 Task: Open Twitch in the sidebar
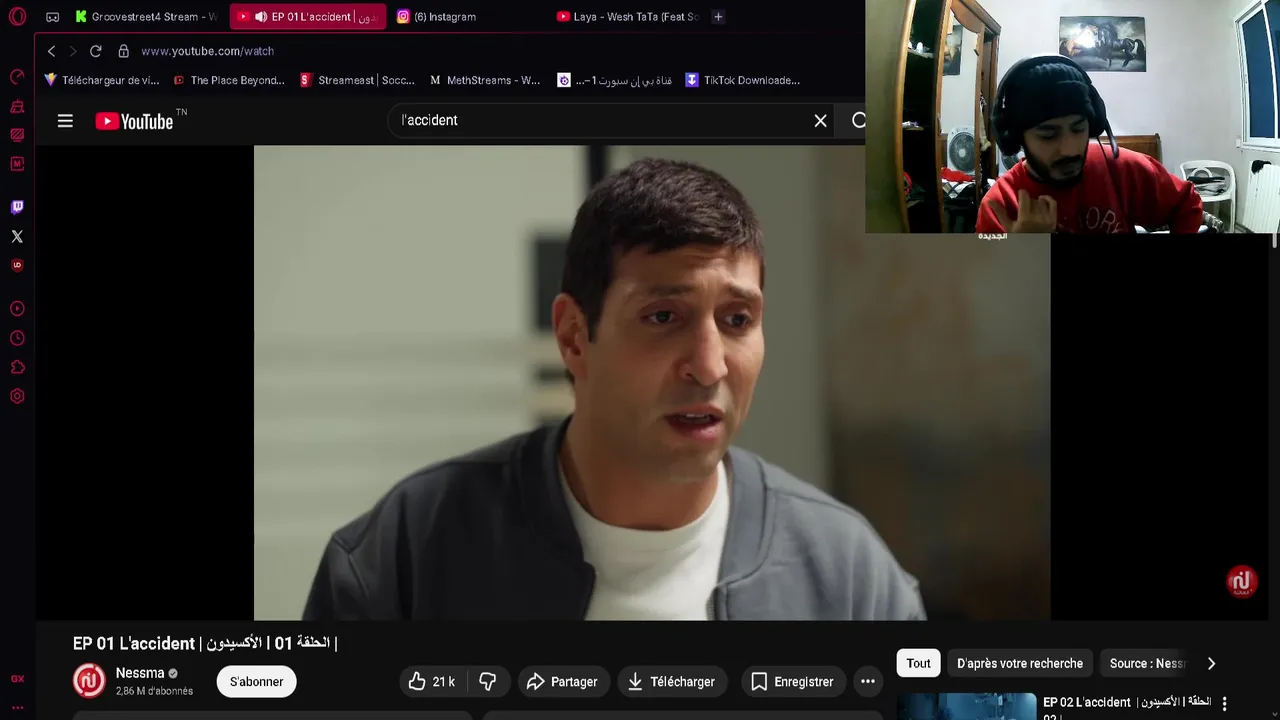click(x=17, y=207)
